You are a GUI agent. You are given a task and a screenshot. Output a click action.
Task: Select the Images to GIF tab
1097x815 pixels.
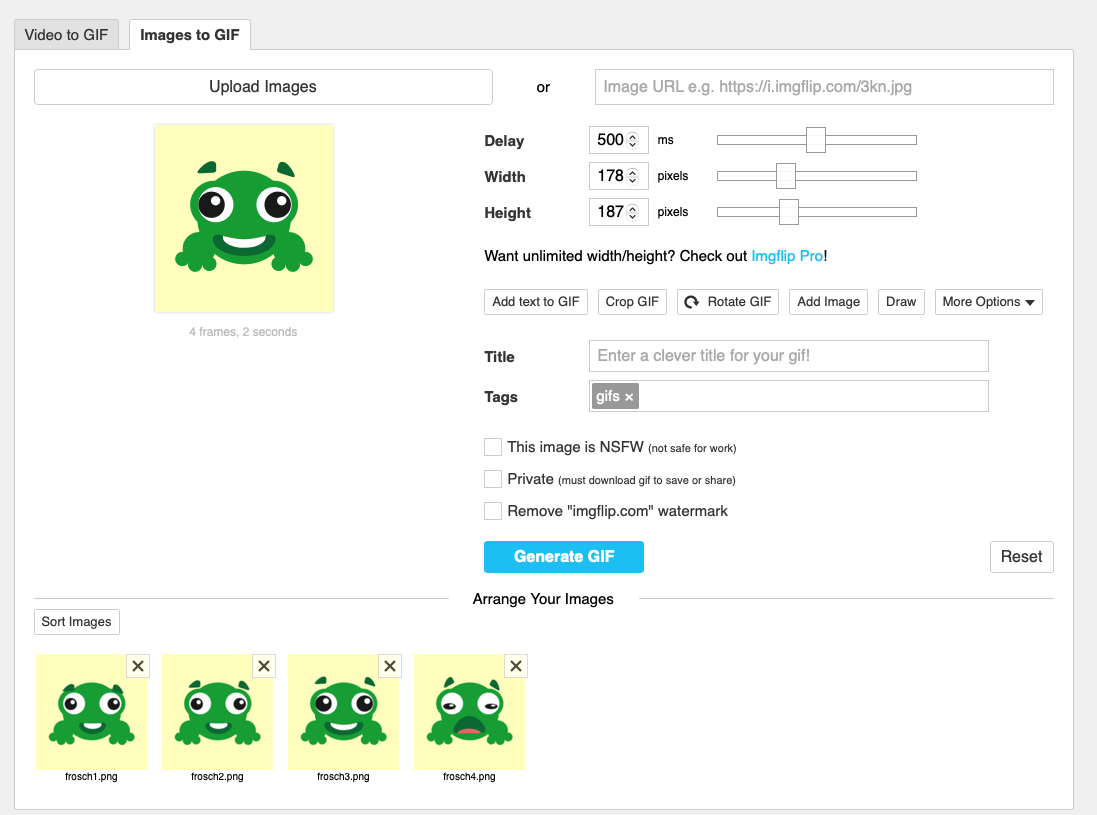click(190, 35)
